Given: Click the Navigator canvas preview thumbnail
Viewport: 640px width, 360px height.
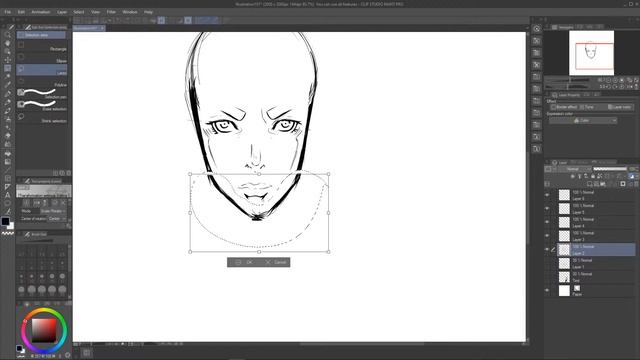Looking at the screenshot, I should (591, 53).
